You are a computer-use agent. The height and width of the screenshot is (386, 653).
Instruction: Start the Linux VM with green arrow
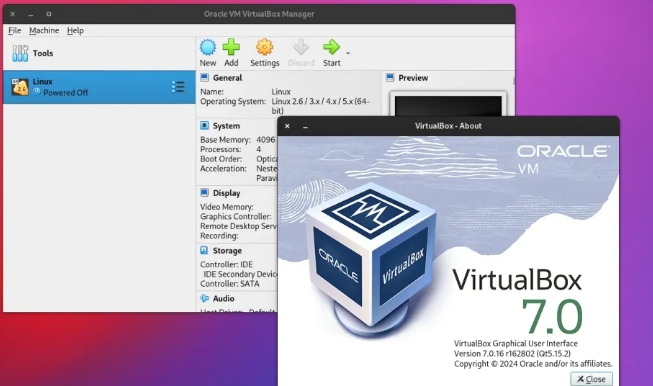331,47
